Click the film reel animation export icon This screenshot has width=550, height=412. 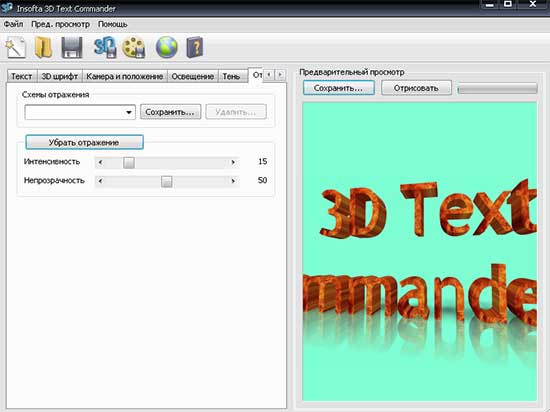click(x=134, y=47)
